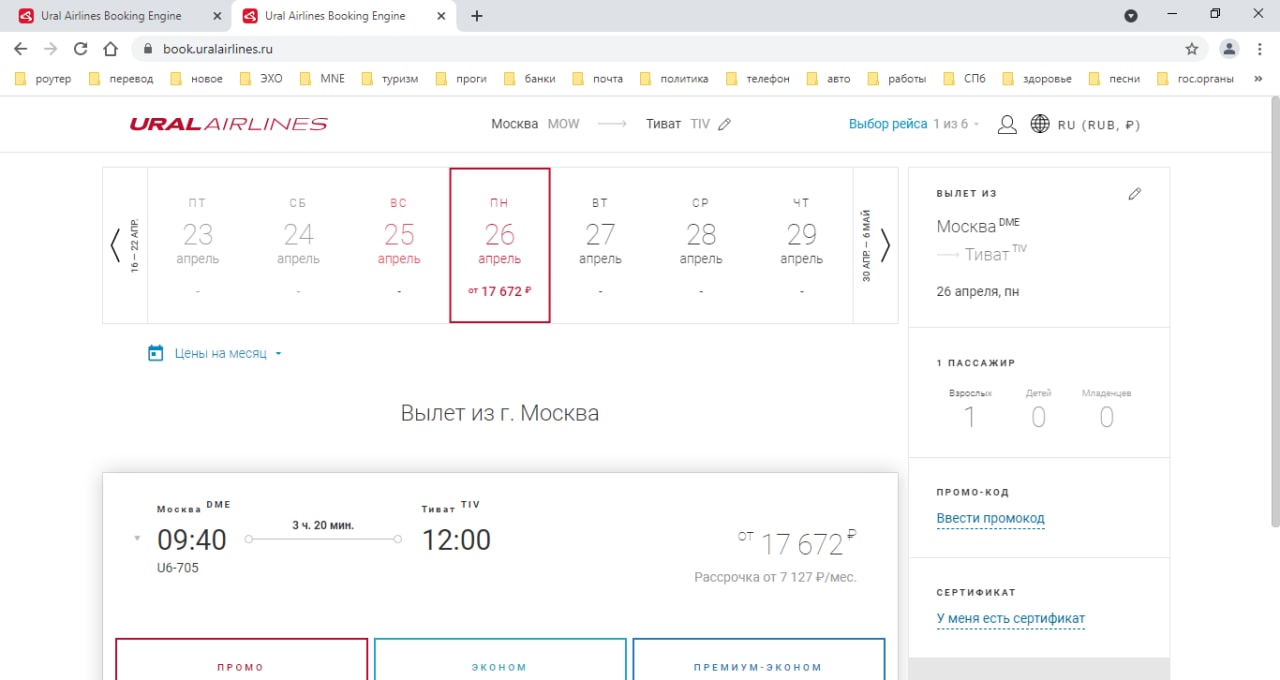Click Ввести промокод link
Screen dimensions: 1280x680
pos(990,518)
